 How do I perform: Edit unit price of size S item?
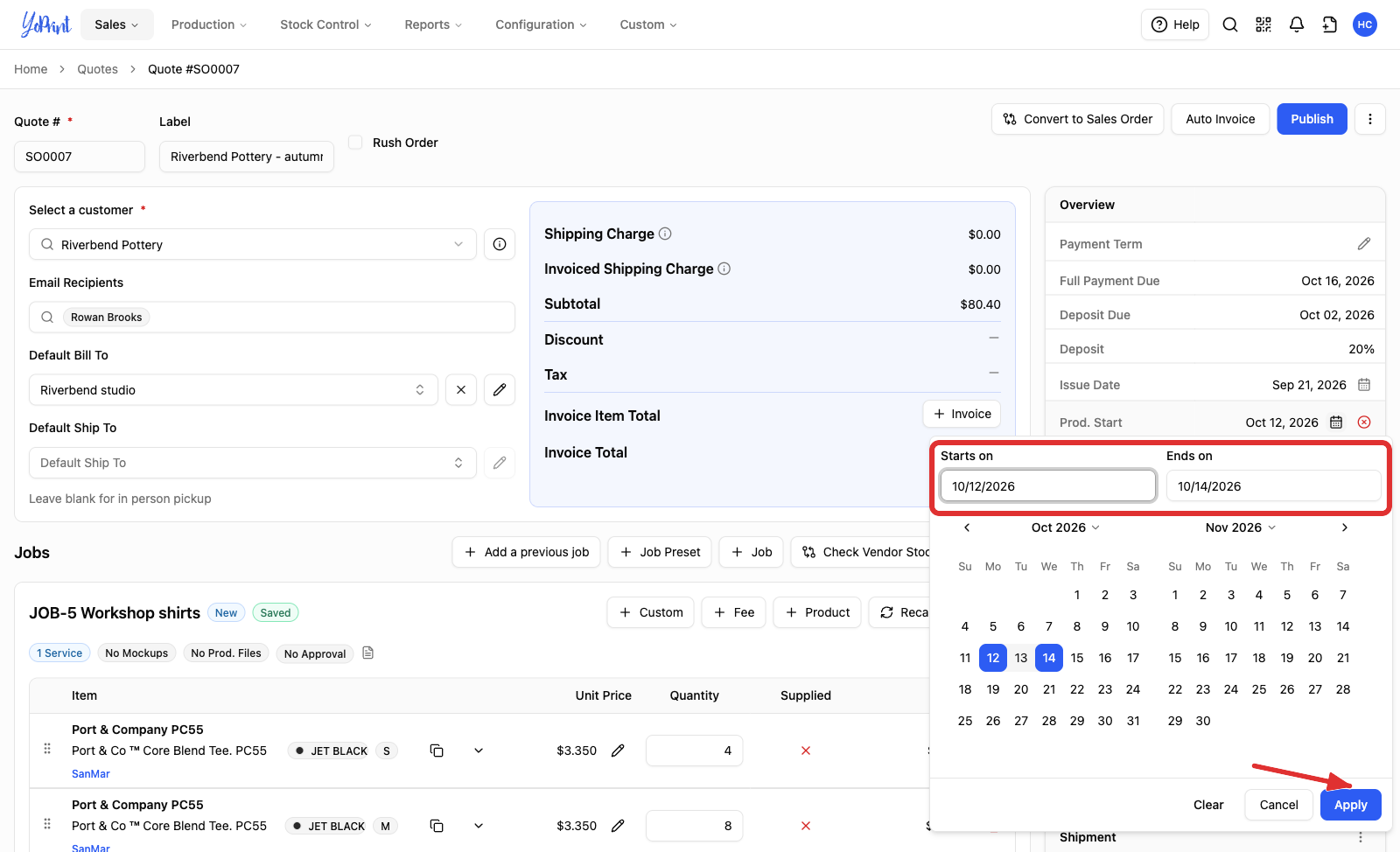tap(618, 751)
